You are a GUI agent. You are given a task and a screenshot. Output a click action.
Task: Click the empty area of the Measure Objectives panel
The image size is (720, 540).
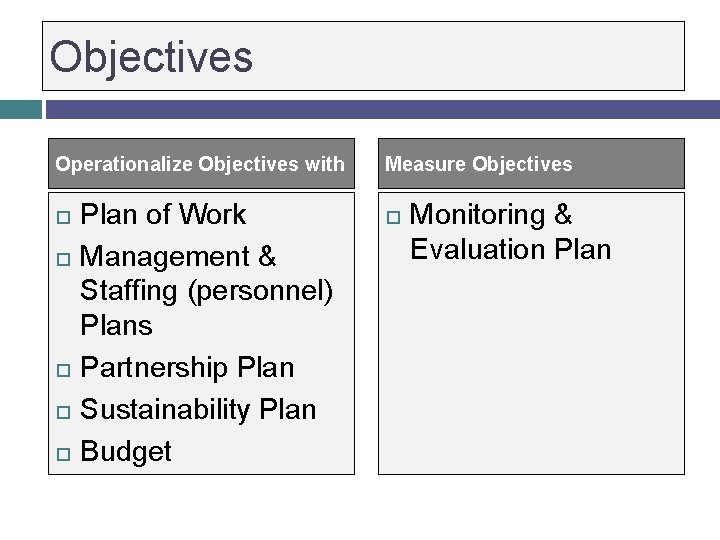click(x=530, y=370)
